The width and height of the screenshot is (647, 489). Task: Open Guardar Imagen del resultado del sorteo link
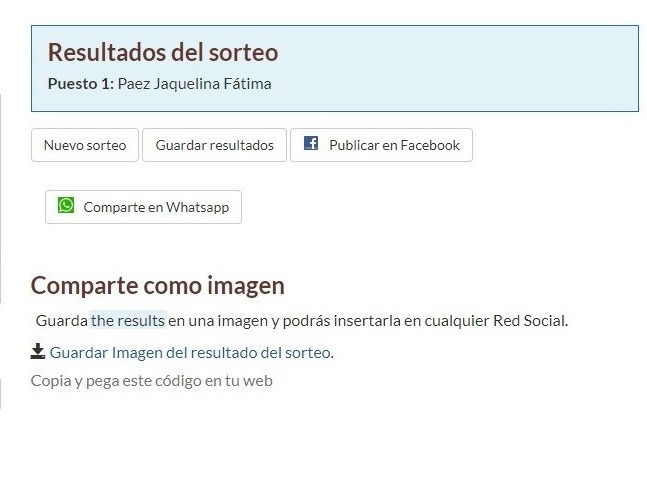pyautogui.click(x=191, y=353)
